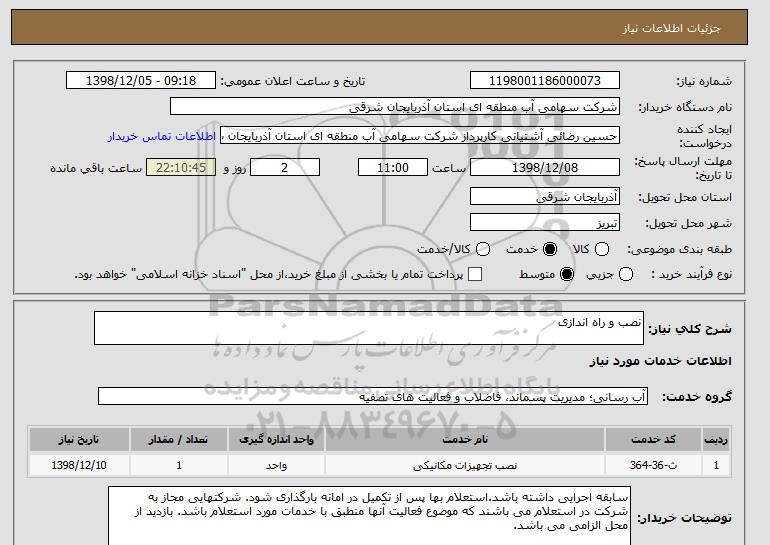Click the request creator name field
The height and width of the screenshot is (545, 770).
point(419,136)
